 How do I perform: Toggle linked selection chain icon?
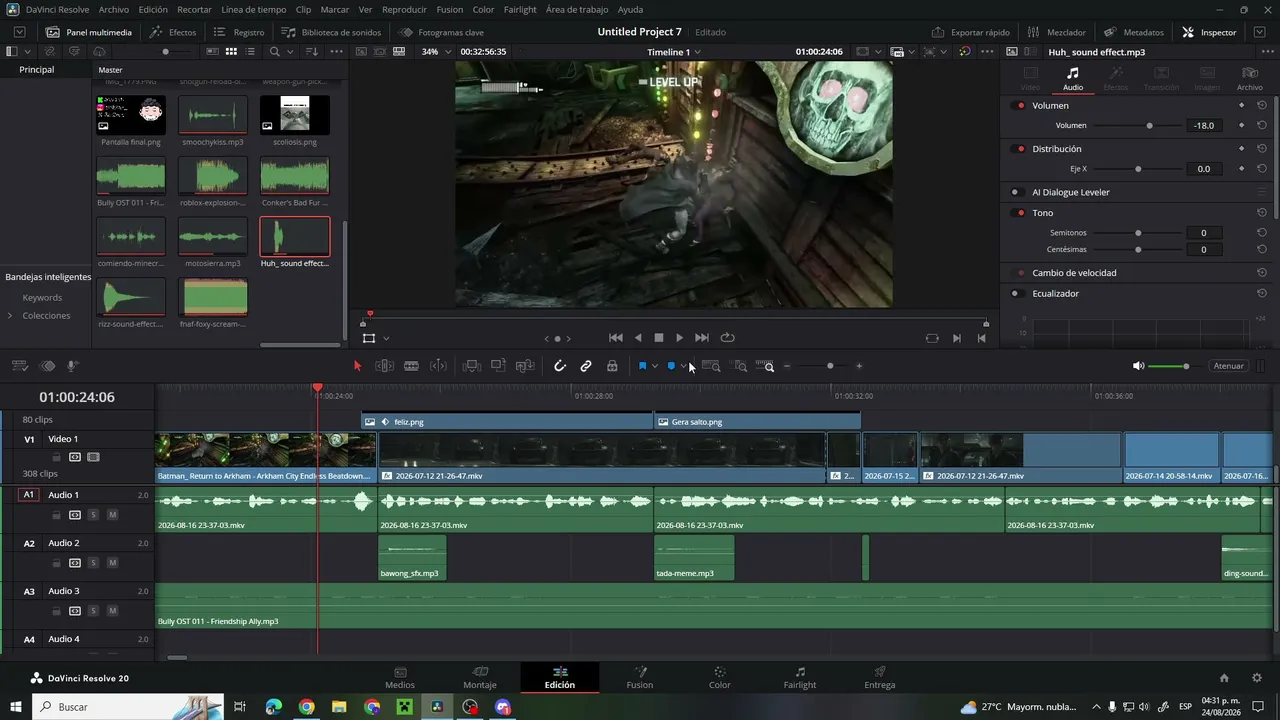(x=586, y=366)
